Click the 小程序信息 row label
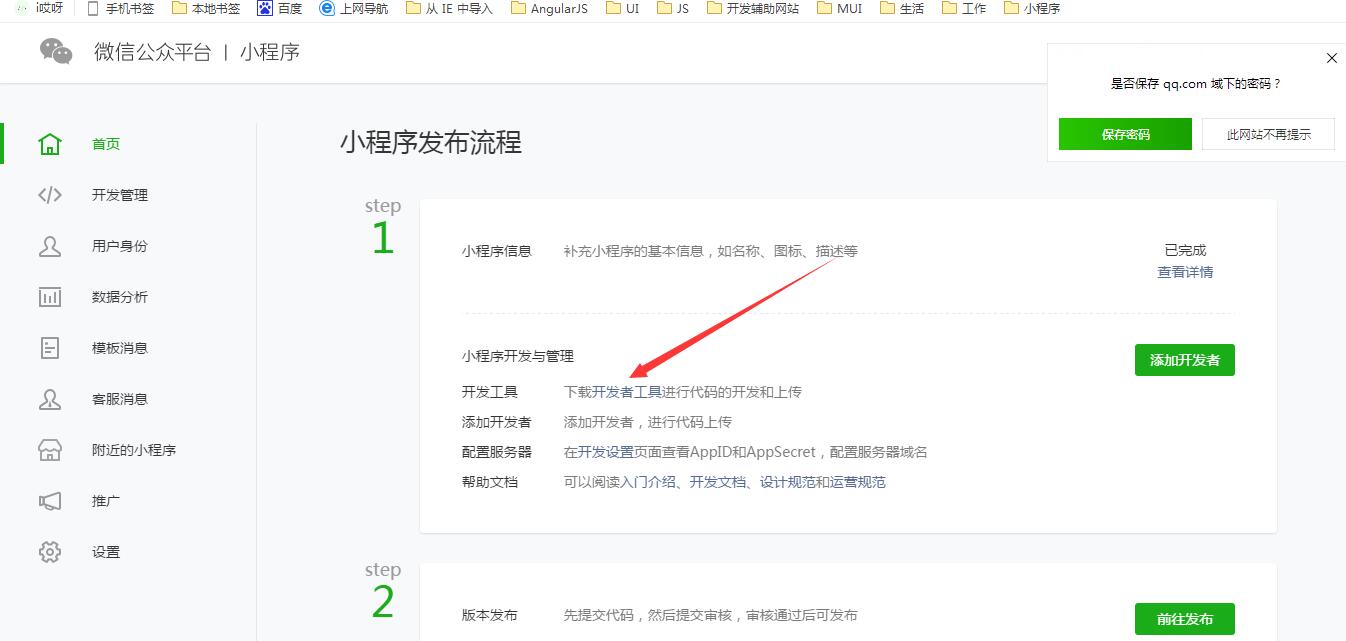The width and height of the screenshot is (1346, 641). click(497, 251)
